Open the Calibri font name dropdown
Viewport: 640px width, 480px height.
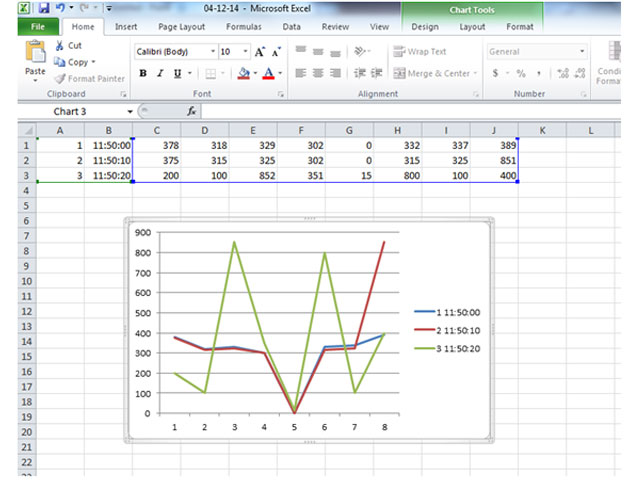(x=212, y=51)
